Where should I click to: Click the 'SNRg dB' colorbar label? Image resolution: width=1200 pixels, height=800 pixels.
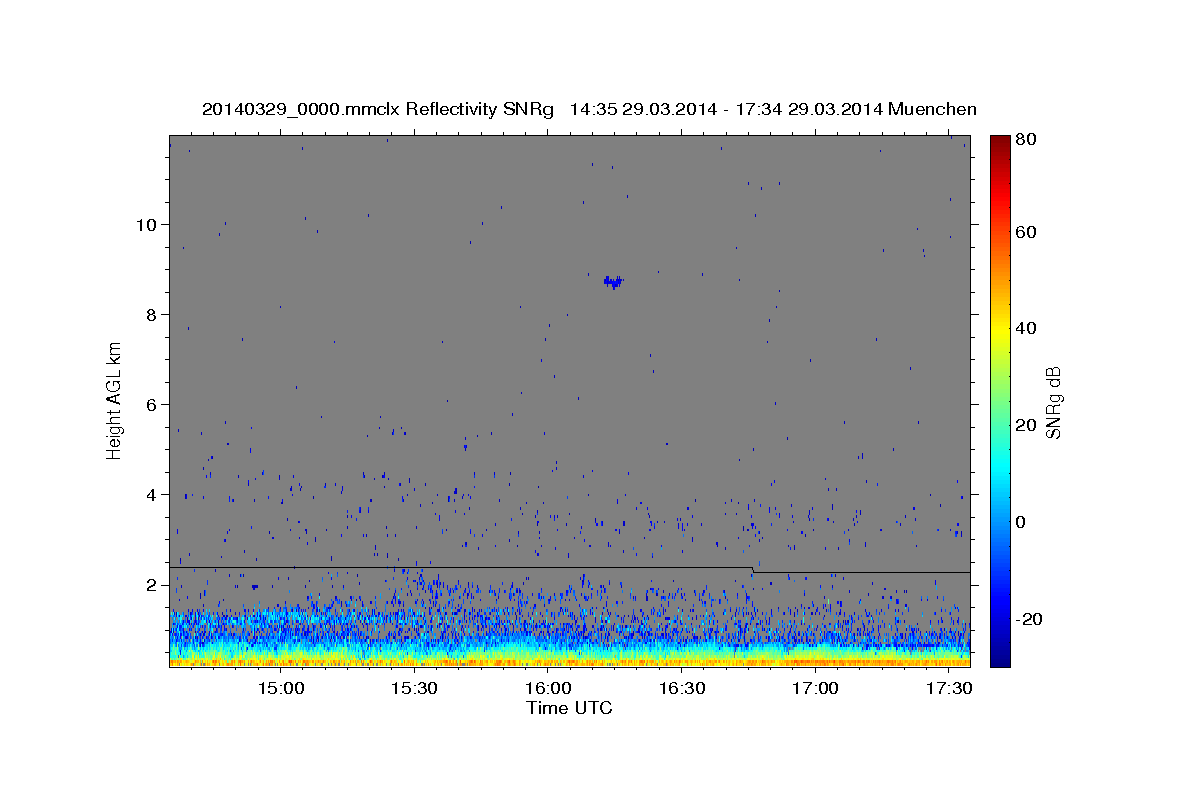[x=1052, y=402]
